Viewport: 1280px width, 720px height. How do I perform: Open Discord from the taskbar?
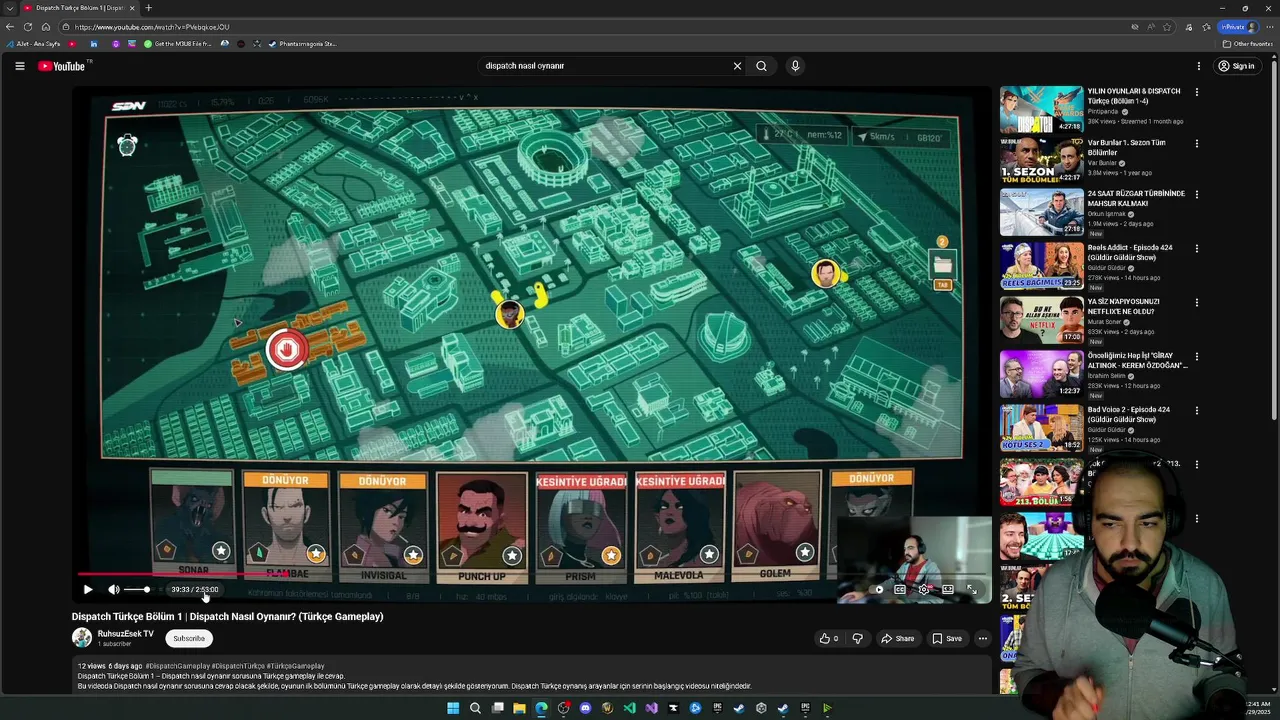coord(585,708)
